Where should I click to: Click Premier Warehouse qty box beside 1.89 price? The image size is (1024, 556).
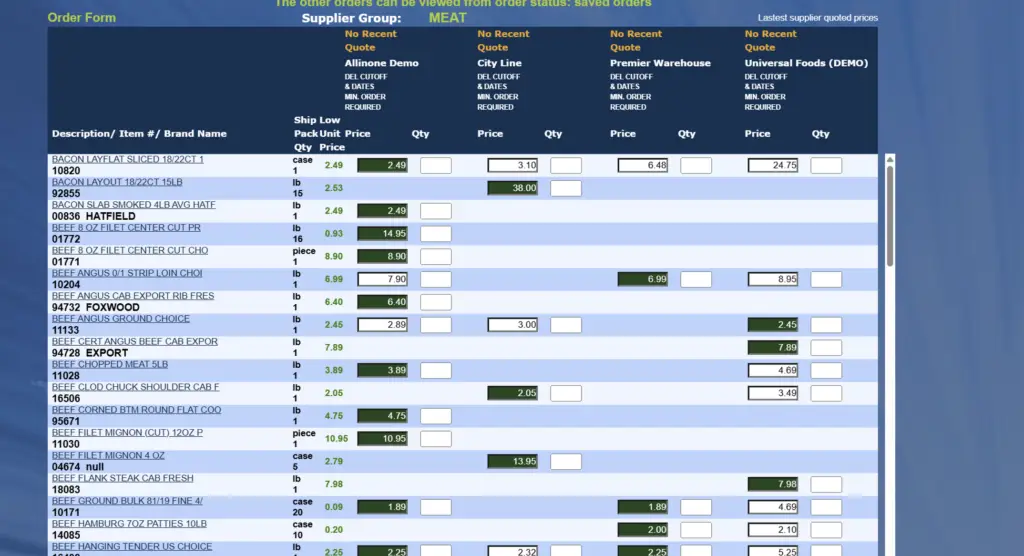point(696,508)
